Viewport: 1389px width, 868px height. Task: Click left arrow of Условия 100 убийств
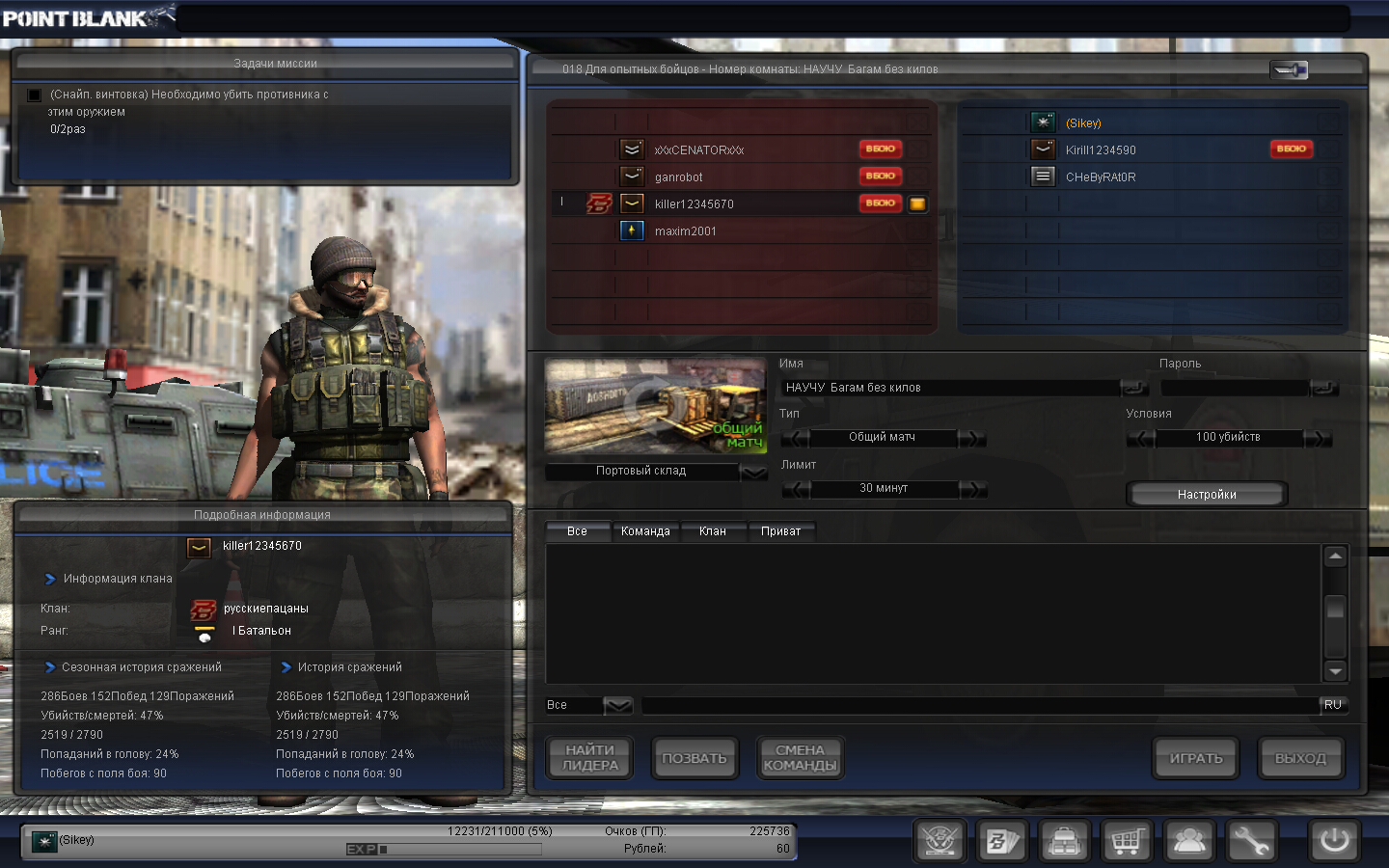[1141, 438]
